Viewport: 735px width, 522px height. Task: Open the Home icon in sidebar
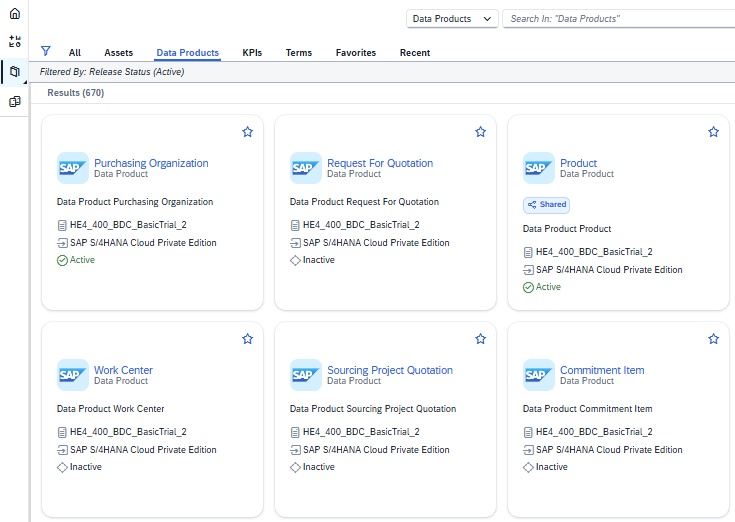[x=14, y=13]
